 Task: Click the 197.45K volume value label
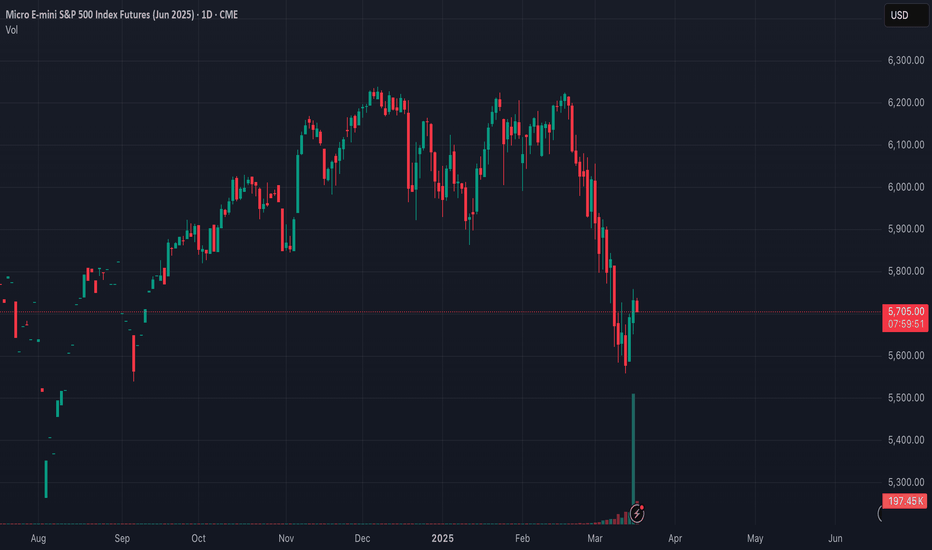pos(905,501)
